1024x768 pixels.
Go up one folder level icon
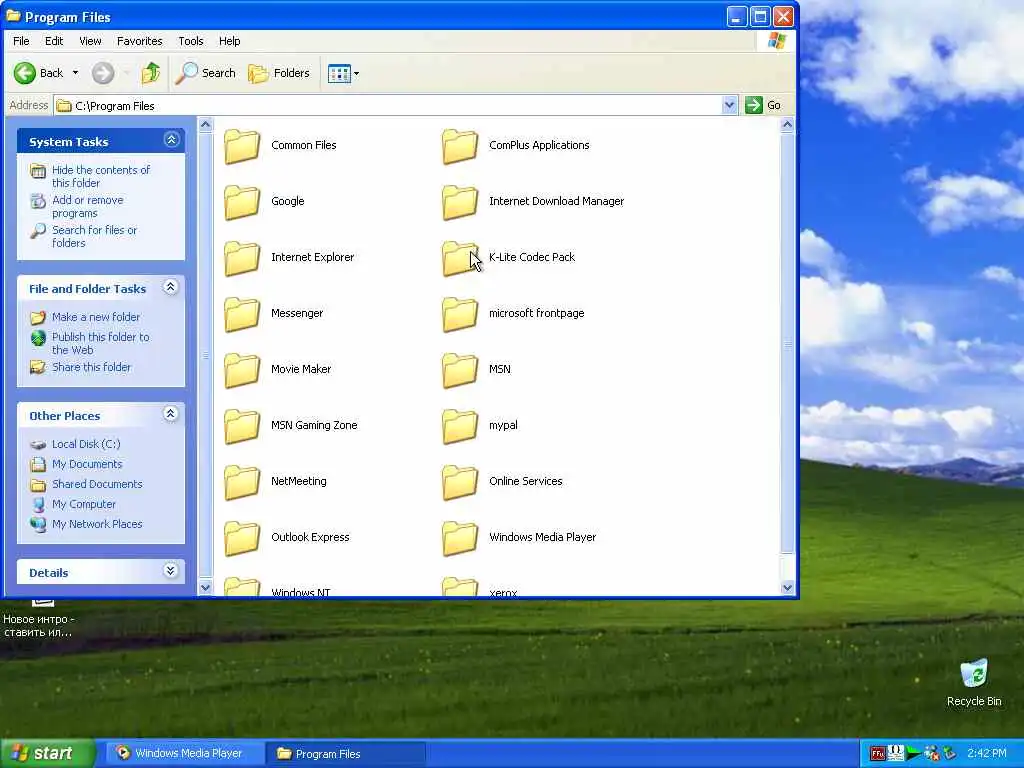point(151,73)
